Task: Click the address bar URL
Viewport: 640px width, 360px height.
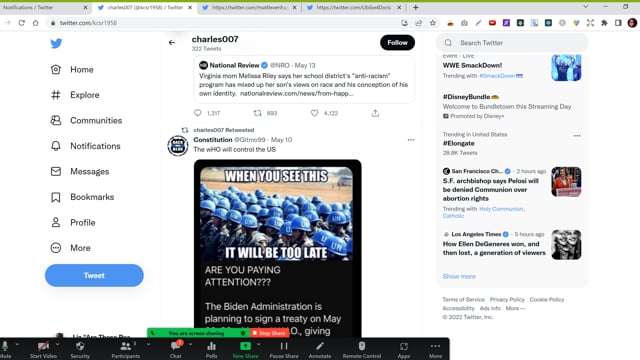Action: click(x=88, y=23)
